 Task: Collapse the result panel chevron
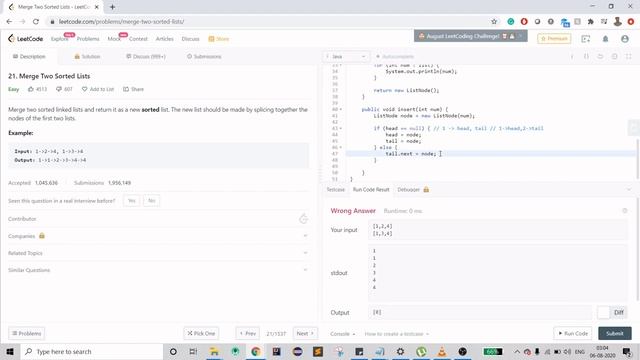(629, 189)
